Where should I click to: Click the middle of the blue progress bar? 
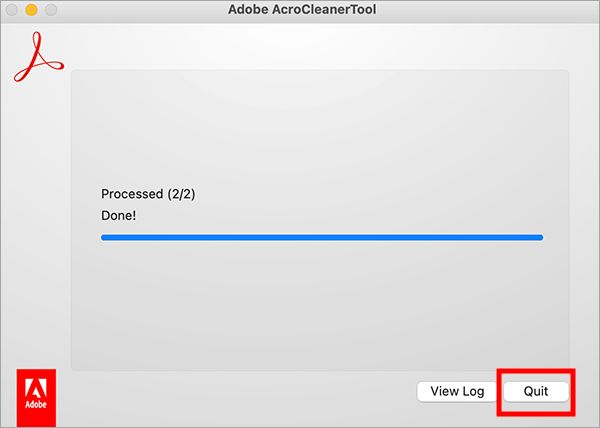point(322,238)
